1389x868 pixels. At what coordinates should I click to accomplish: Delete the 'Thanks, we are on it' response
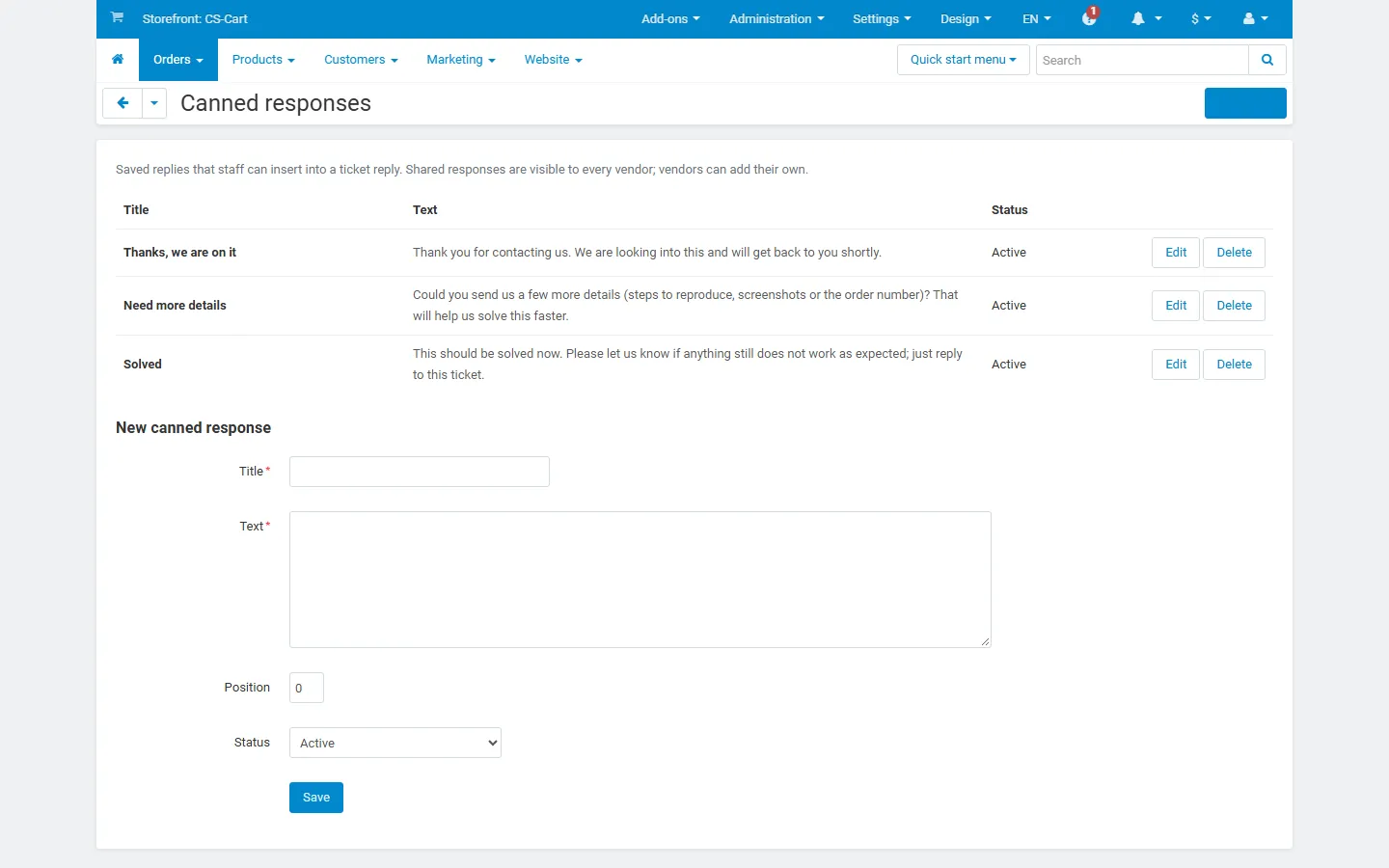click(x=1234, y=253)
